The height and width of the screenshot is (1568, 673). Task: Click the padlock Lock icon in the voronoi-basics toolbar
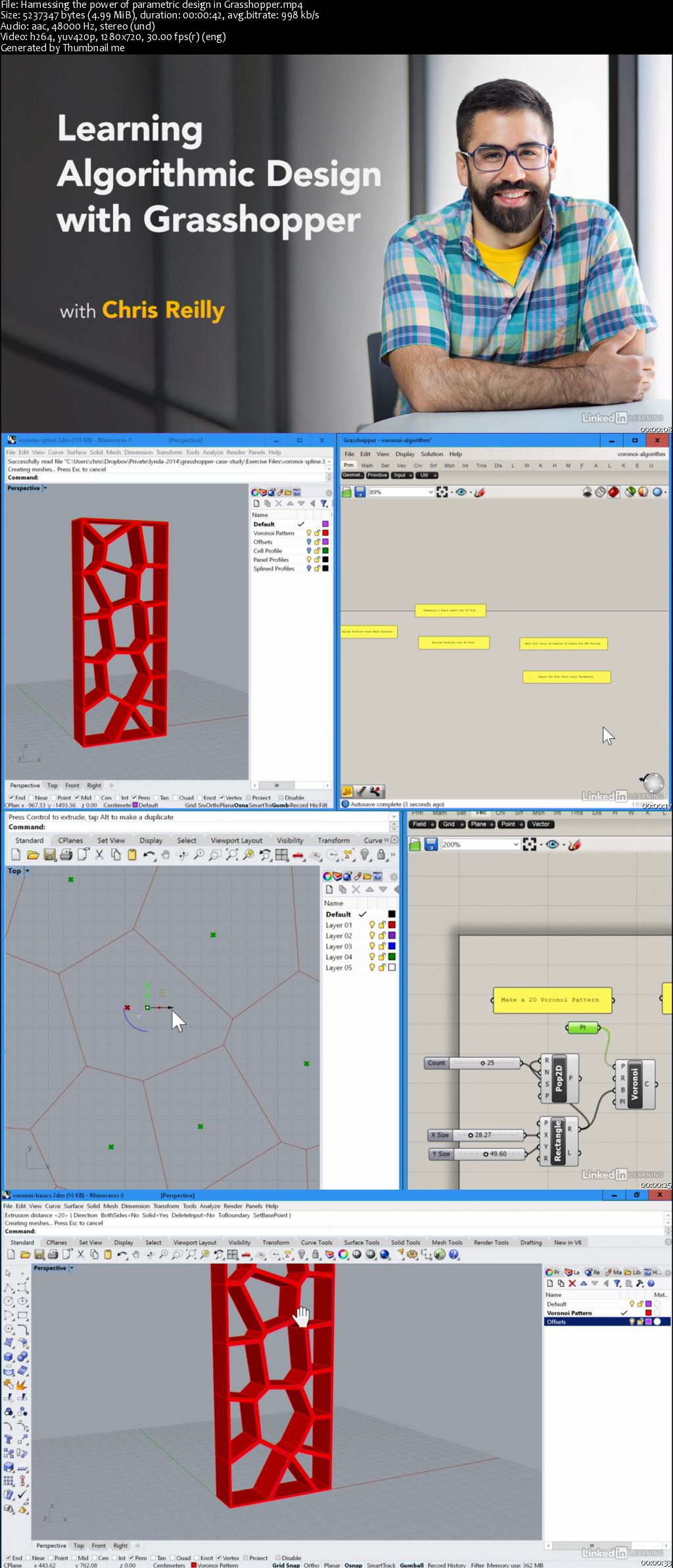[315, 1255]
